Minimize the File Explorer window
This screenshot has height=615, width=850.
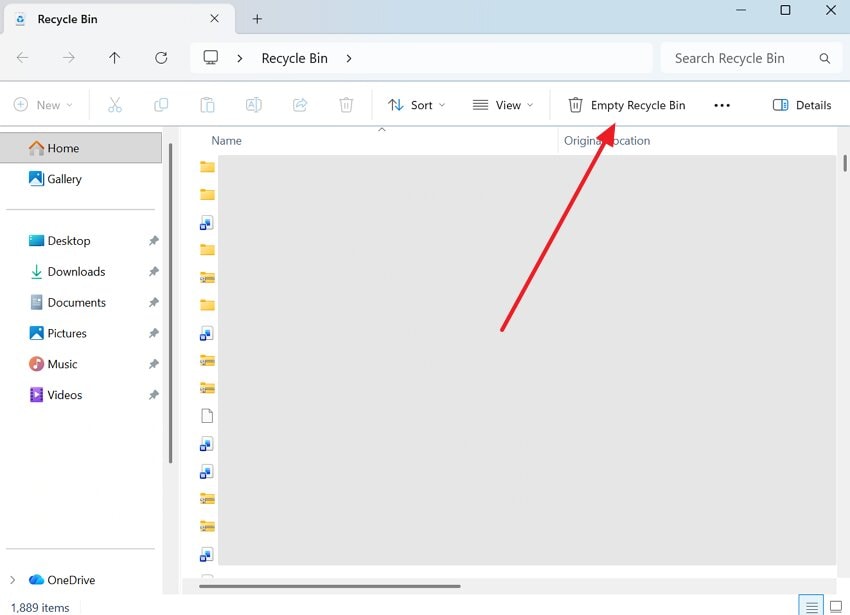pyautogui.click(x=740, y=10)
